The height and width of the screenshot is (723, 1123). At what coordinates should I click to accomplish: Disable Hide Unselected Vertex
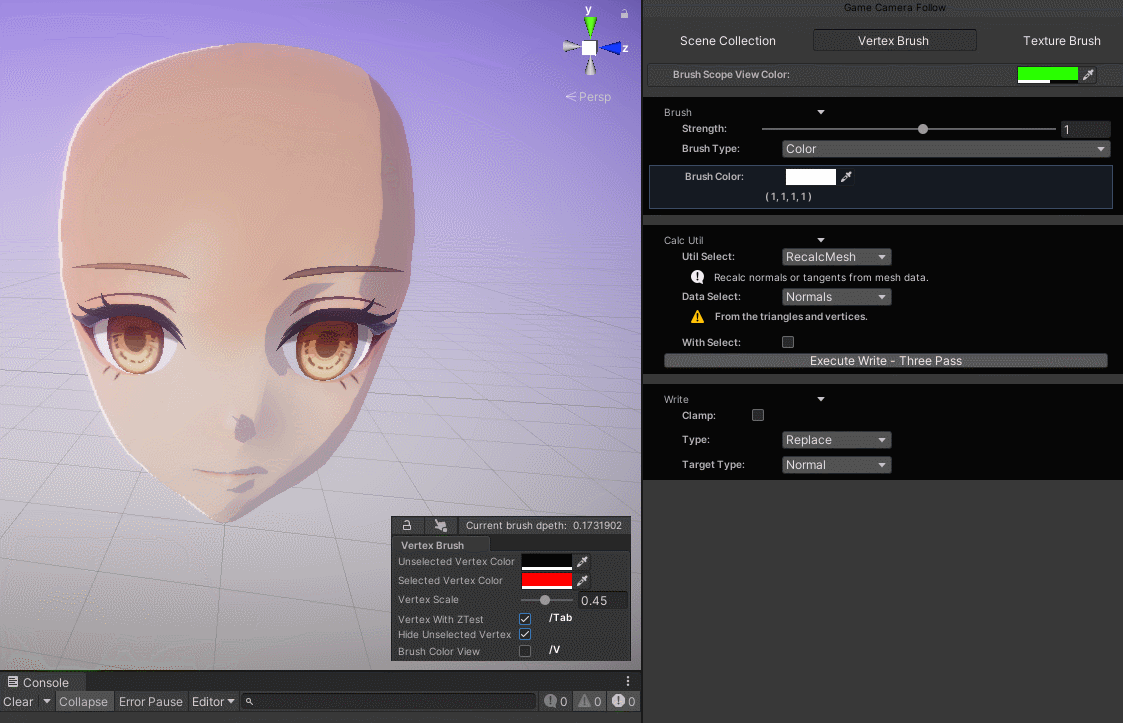(524, 634)
